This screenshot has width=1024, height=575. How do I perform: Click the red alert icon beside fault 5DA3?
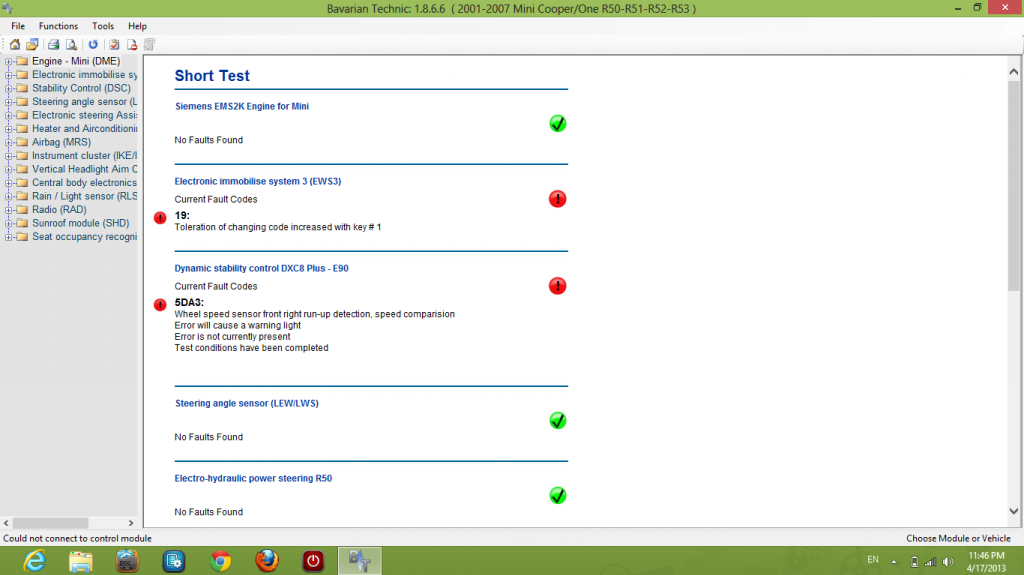(160, 304)
